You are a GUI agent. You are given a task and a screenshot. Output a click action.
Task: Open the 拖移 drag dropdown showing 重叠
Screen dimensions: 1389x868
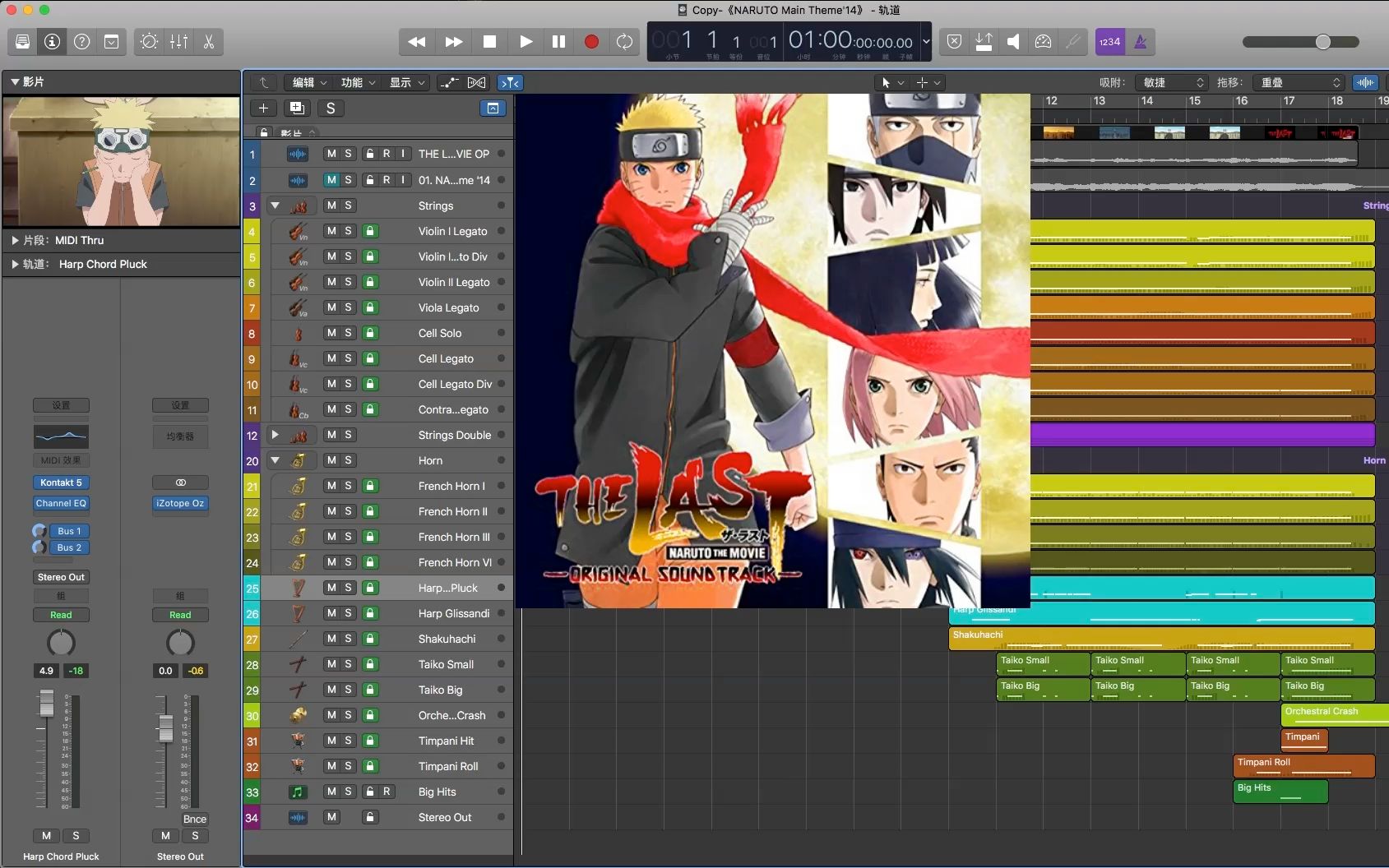[1299, 82]
